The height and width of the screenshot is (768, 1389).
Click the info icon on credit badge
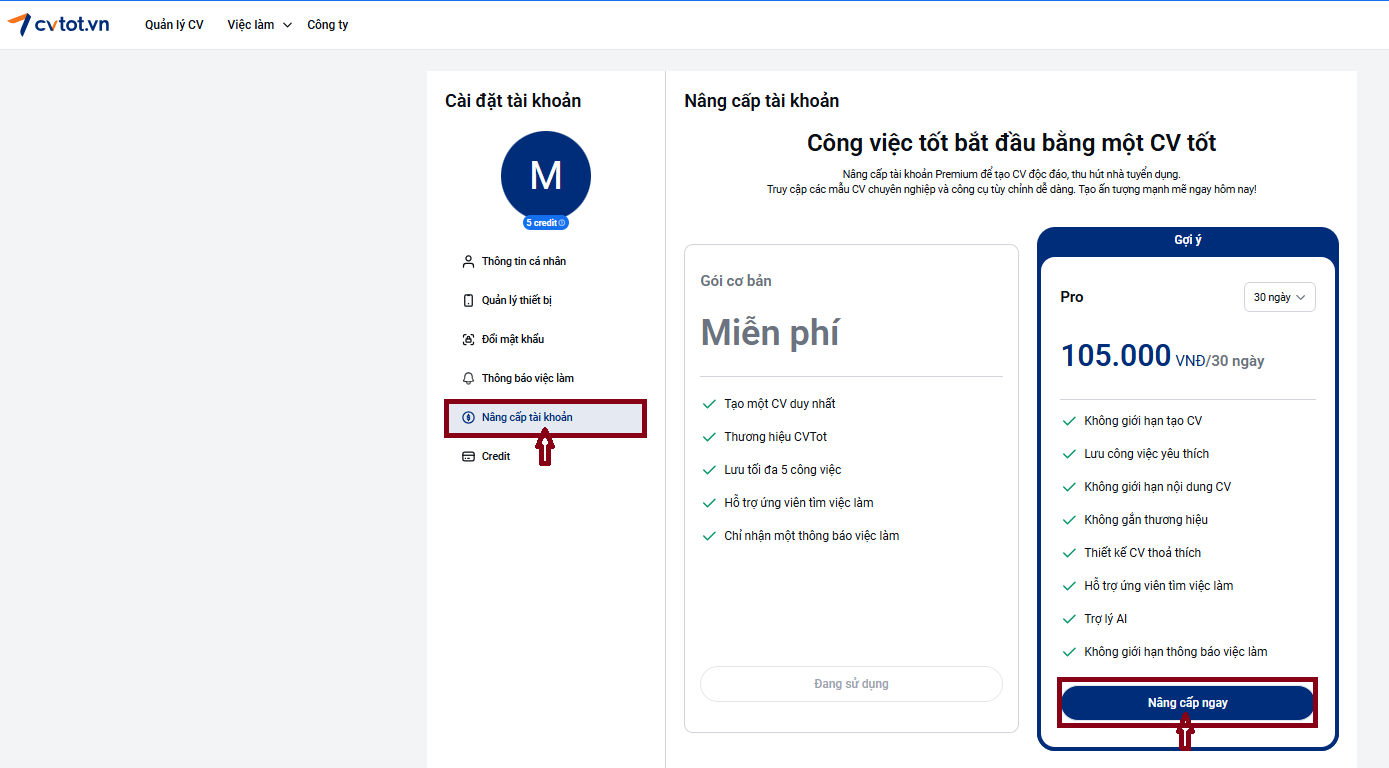point(562,223)
